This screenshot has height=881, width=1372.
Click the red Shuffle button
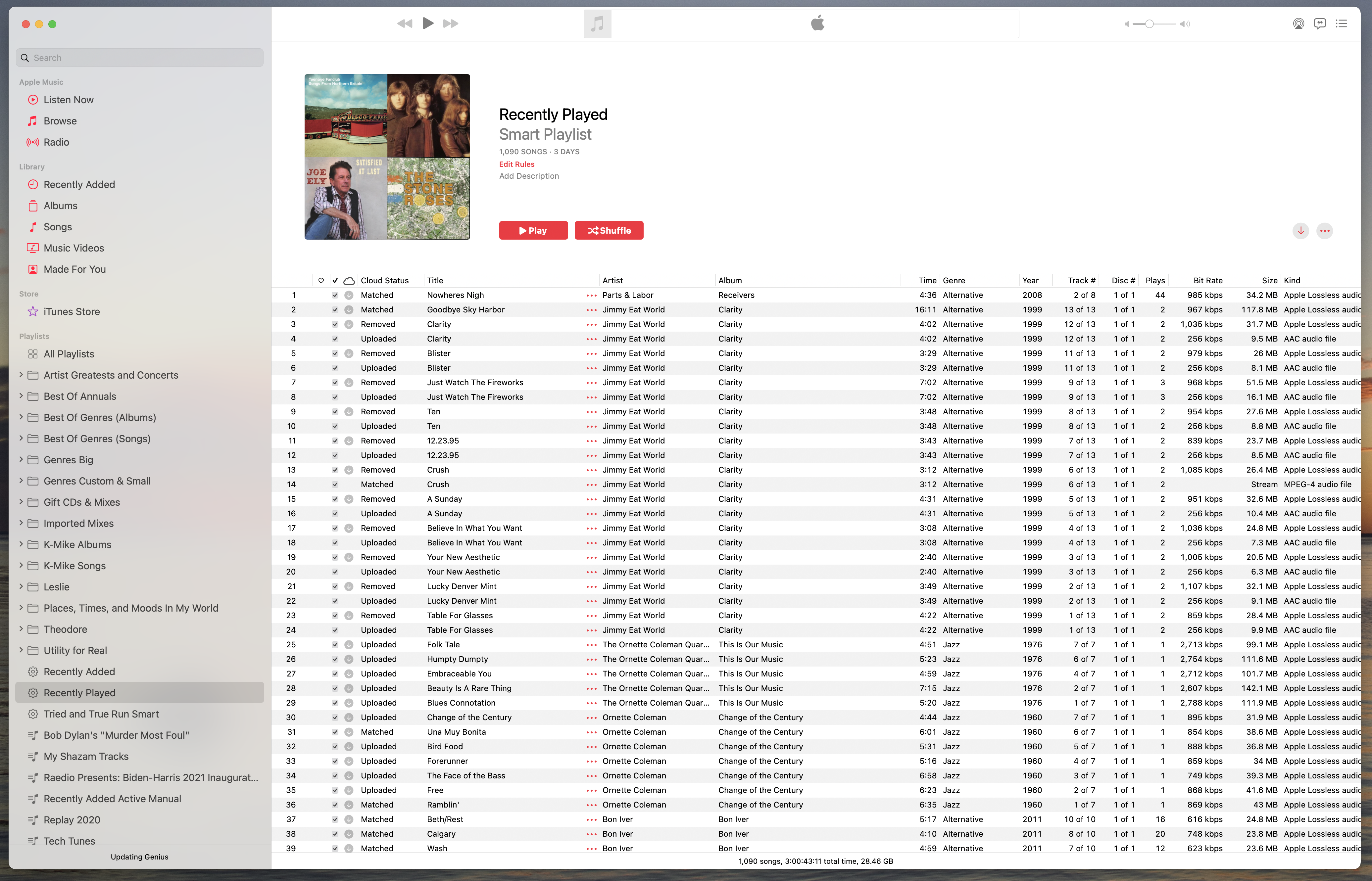pos(609,231)
